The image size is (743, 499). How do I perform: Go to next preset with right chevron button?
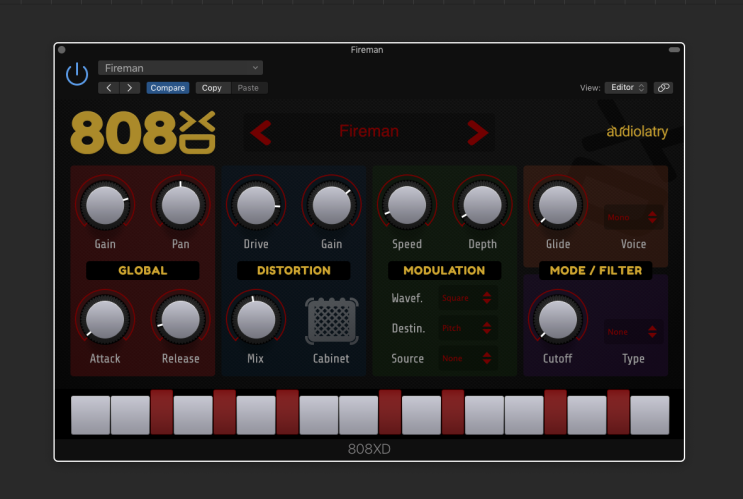pos(129,88)
